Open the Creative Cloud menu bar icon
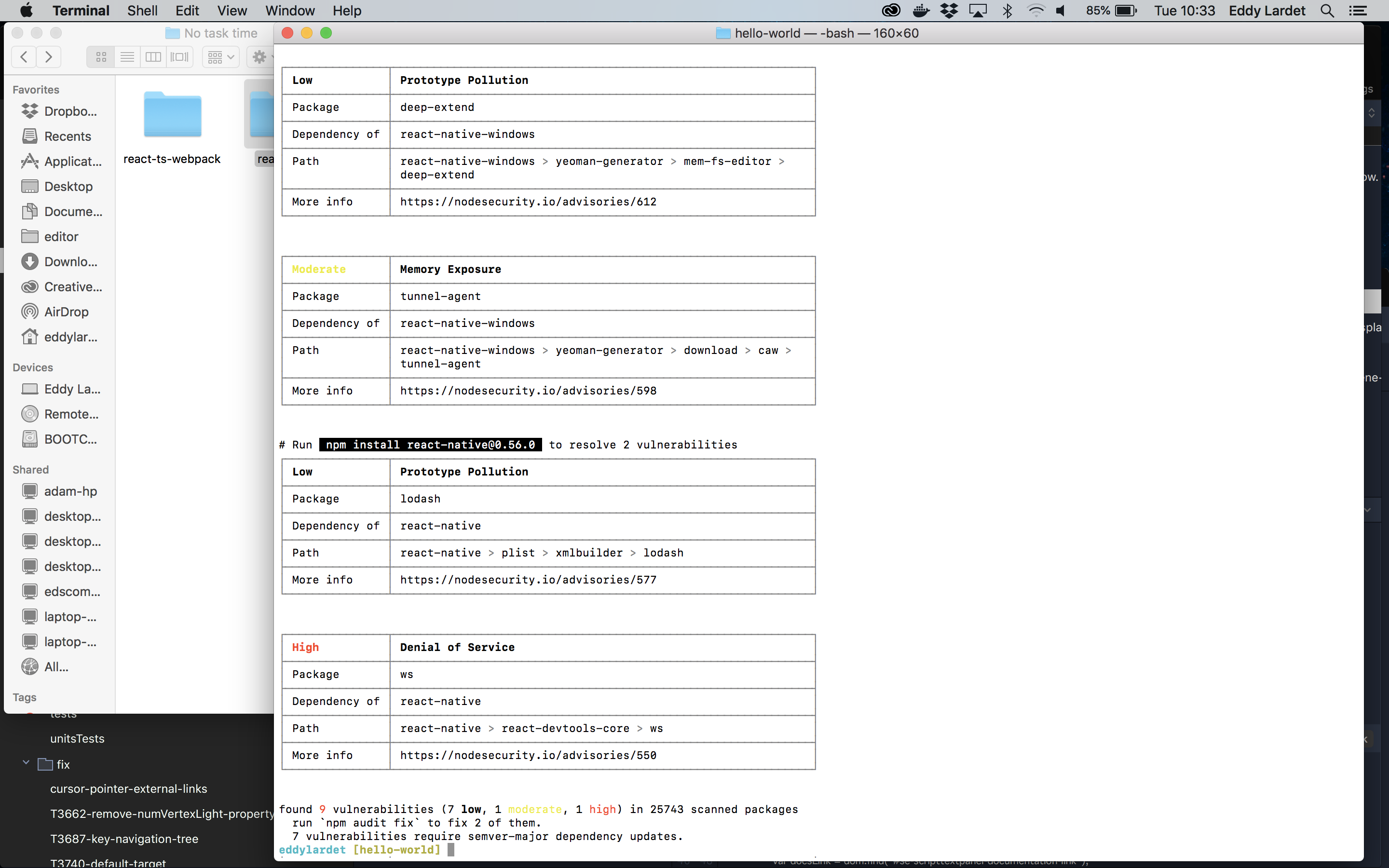 (891, 10)
